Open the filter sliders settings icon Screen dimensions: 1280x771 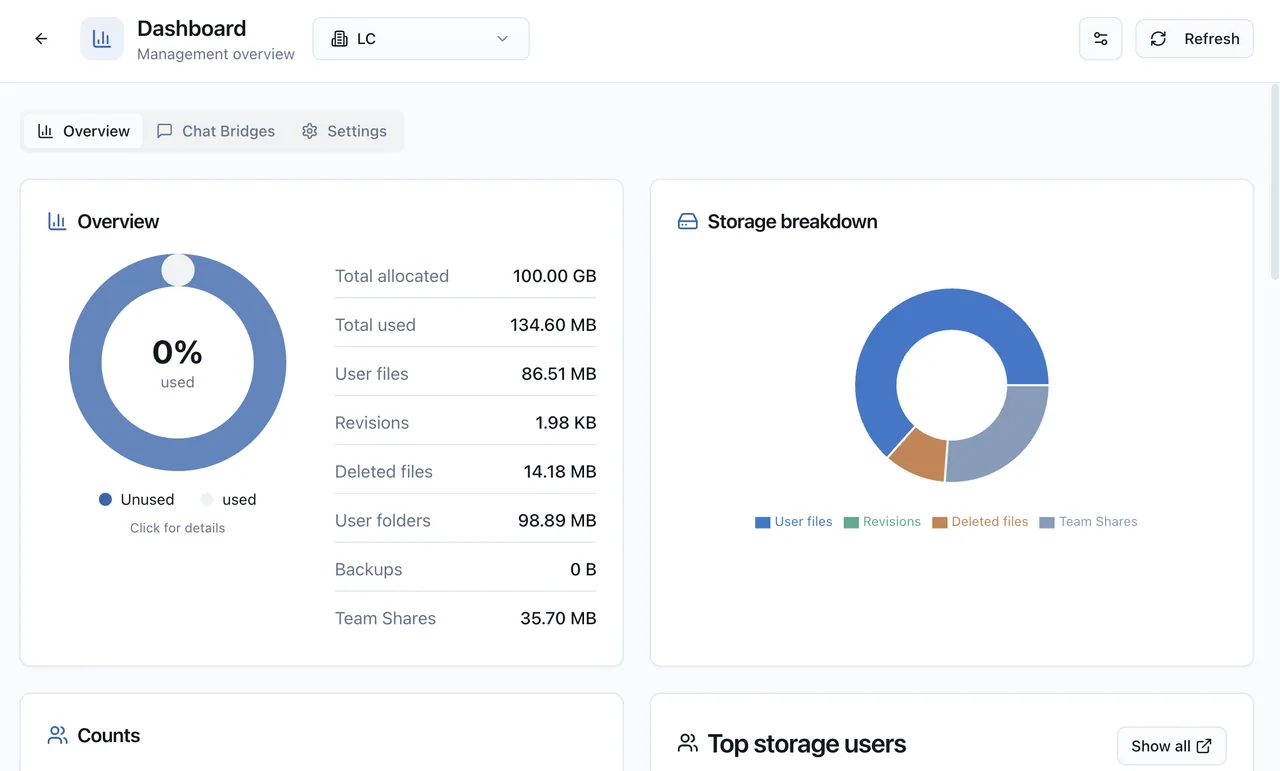[x=1100, y=39]
